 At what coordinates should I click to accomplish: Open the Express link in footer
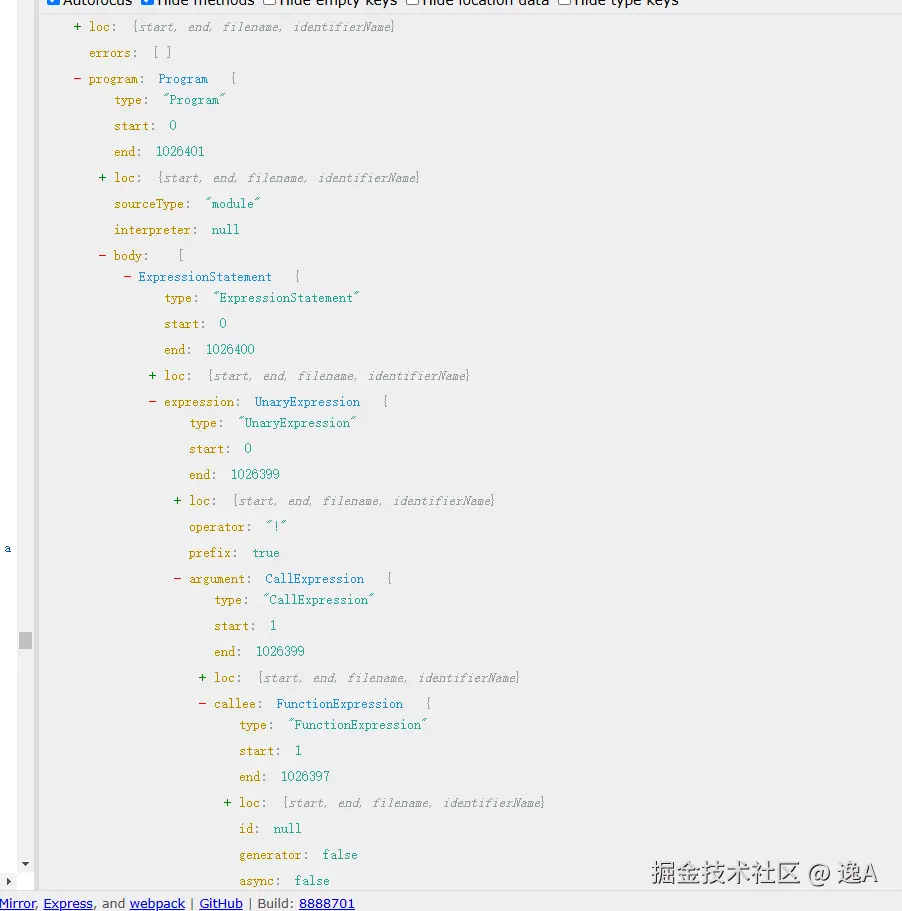click(68, 903)
